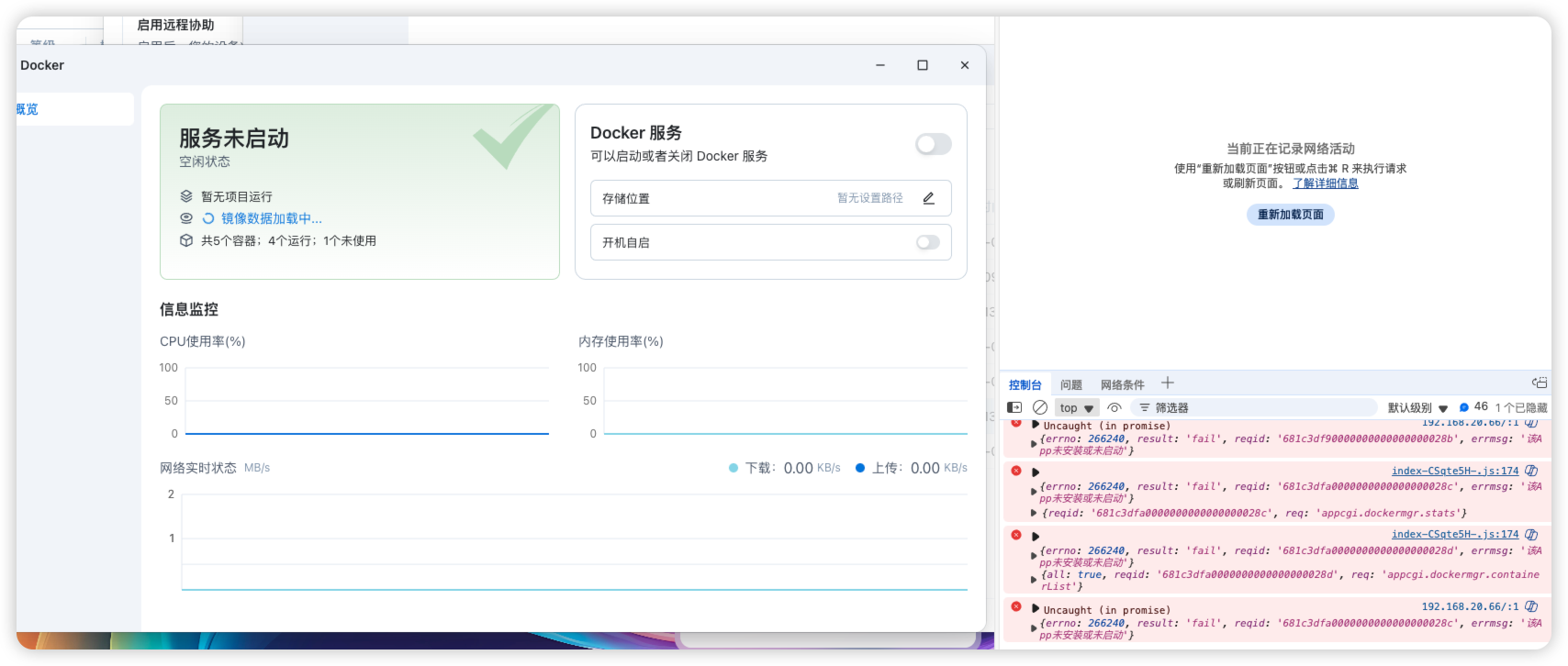Click the filter icon in 筛选器 box
This screenshot has width=1568, height=666.
click(x=1145, y=407)
